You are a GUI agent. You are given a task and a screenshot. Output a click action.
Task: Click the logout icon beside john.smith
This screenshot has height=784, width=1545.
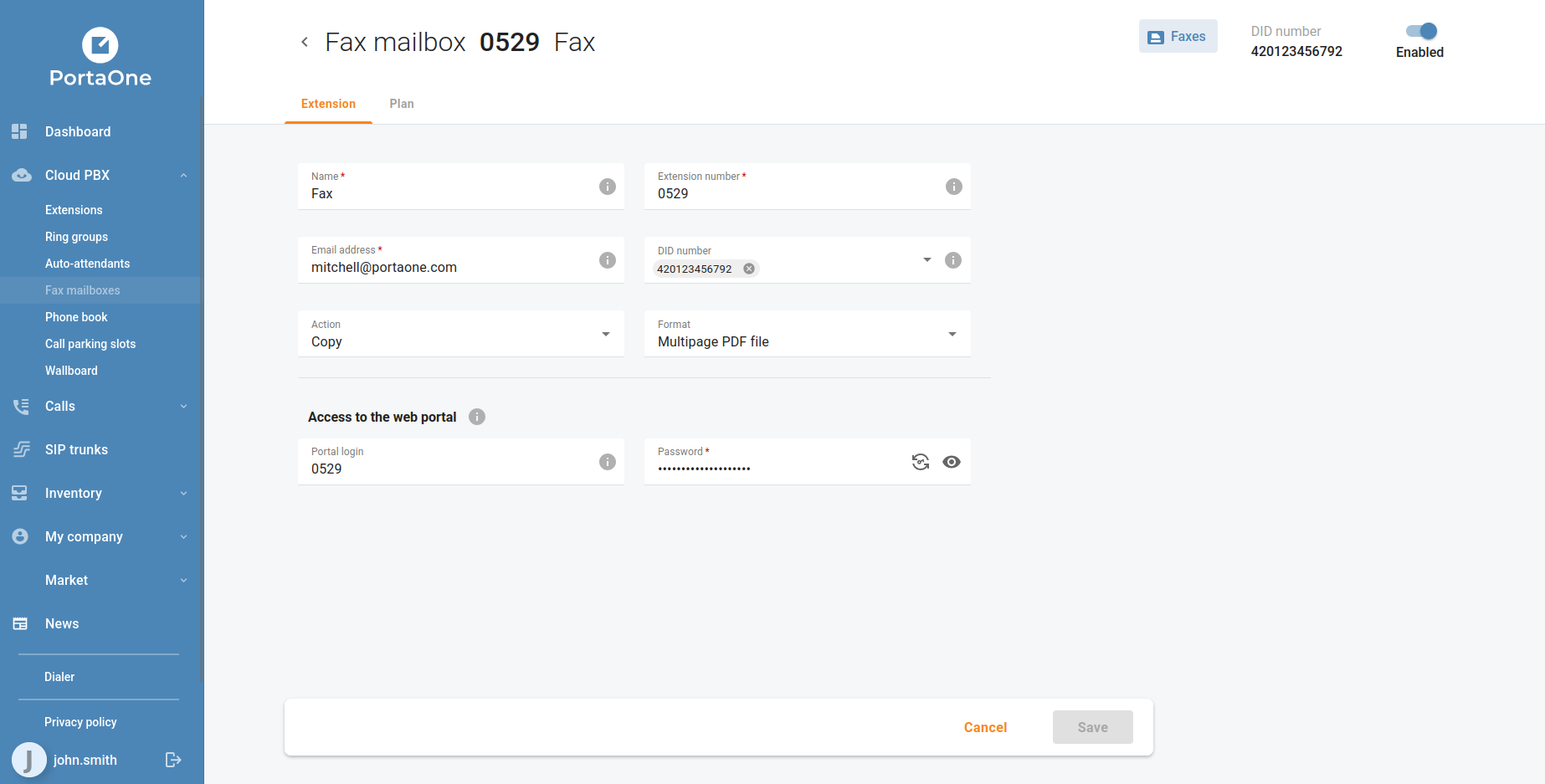click(x=173, y=760)
